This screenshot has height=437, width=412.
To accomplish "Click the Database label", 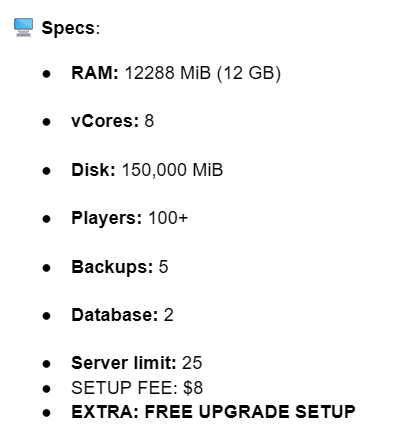I will [x=115, y=315].
